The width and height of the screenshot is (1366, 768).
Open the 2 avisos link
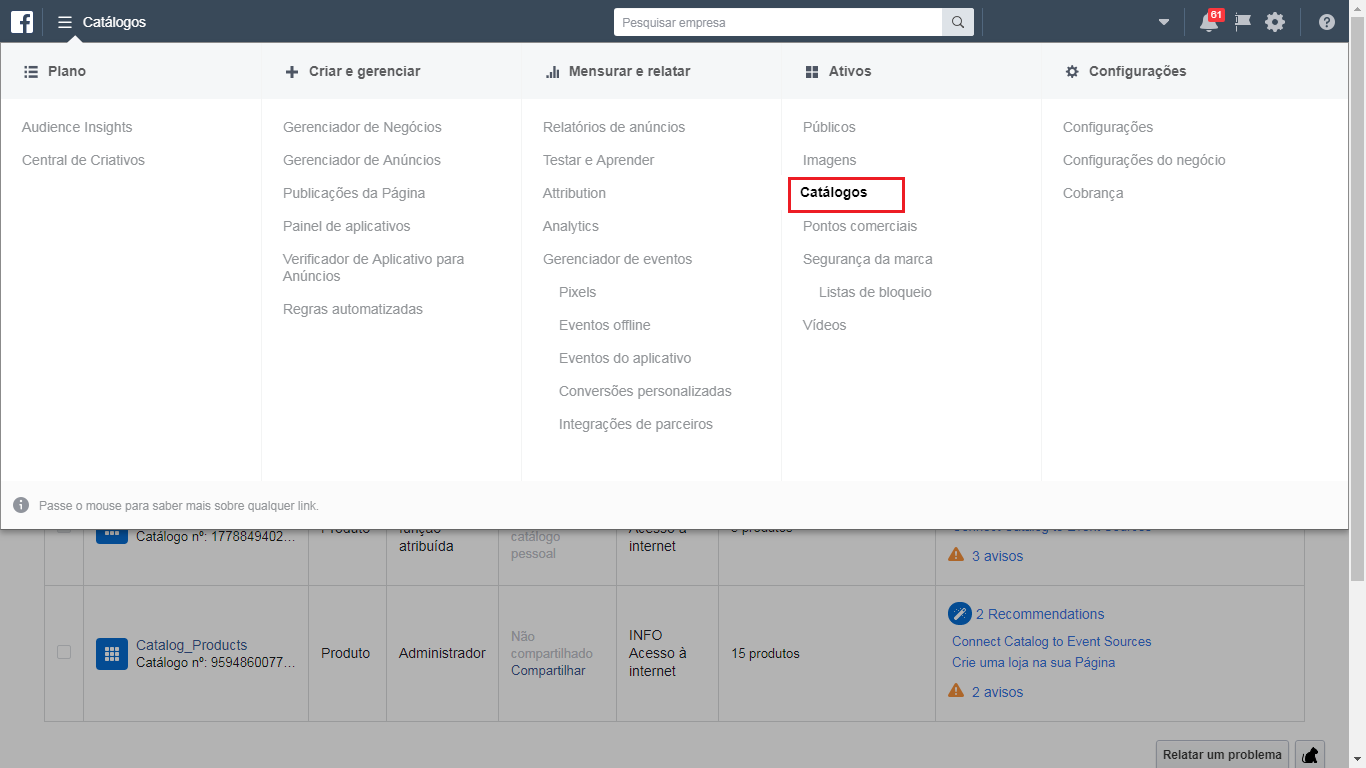tap(998, 692)
